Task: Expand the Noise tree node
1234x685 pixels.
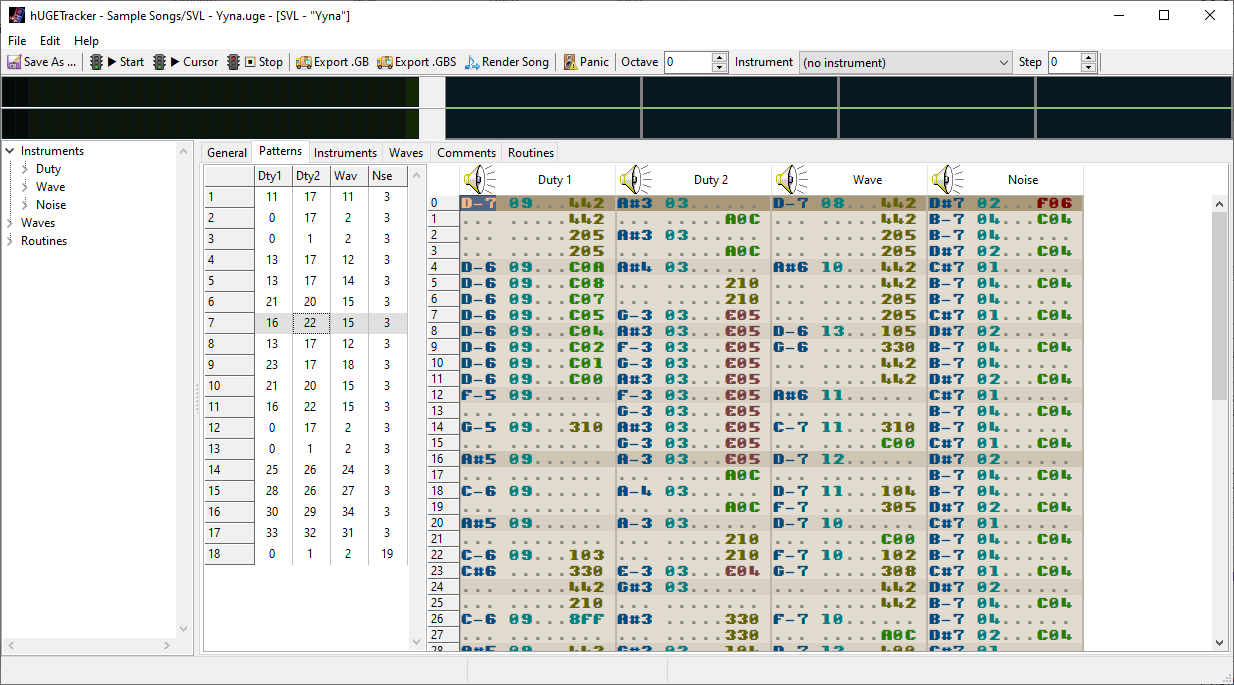Action: click(x=25, y=205)
